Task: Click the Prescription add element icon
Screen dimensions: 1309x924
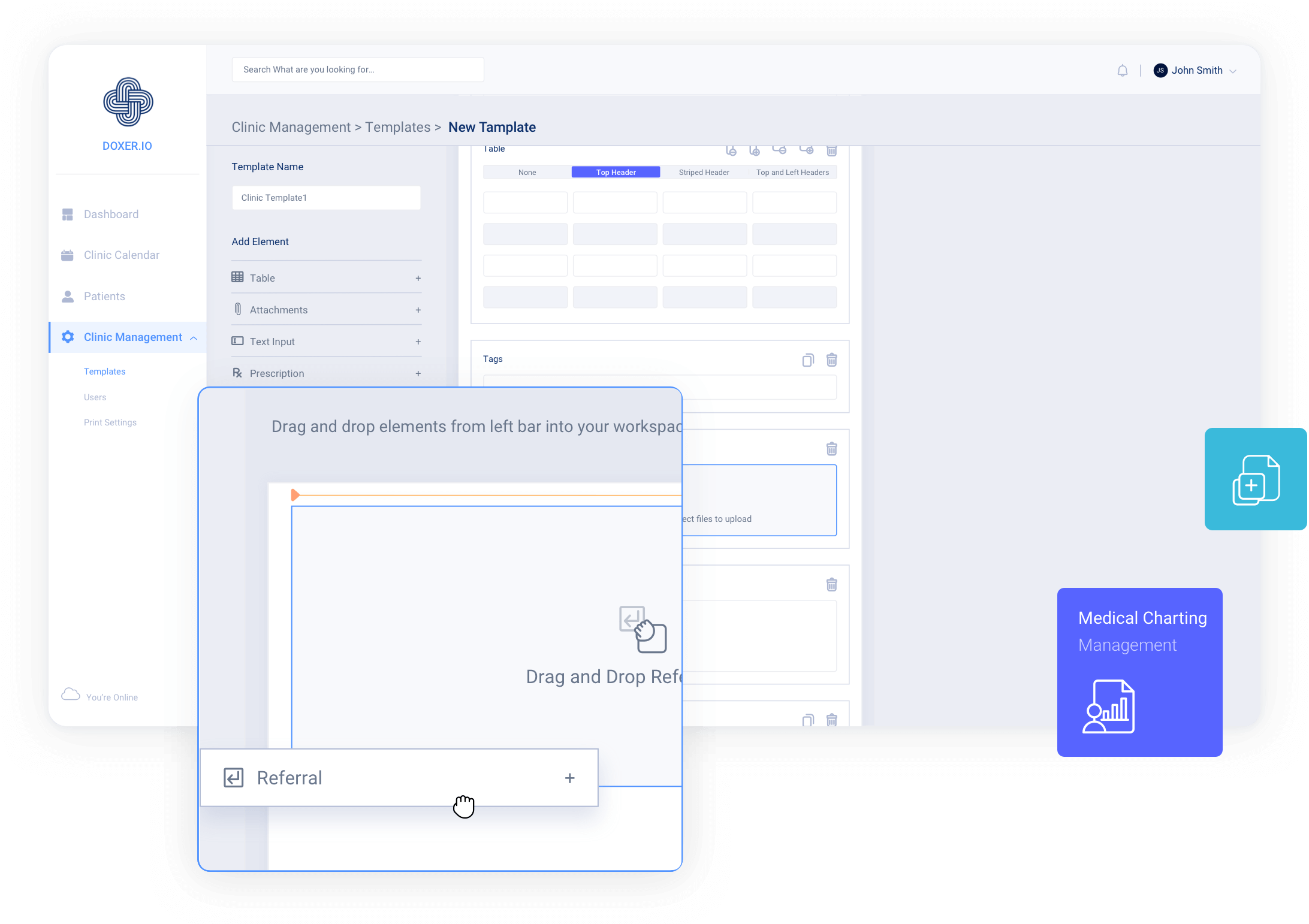Action: (x=419, y=373)
